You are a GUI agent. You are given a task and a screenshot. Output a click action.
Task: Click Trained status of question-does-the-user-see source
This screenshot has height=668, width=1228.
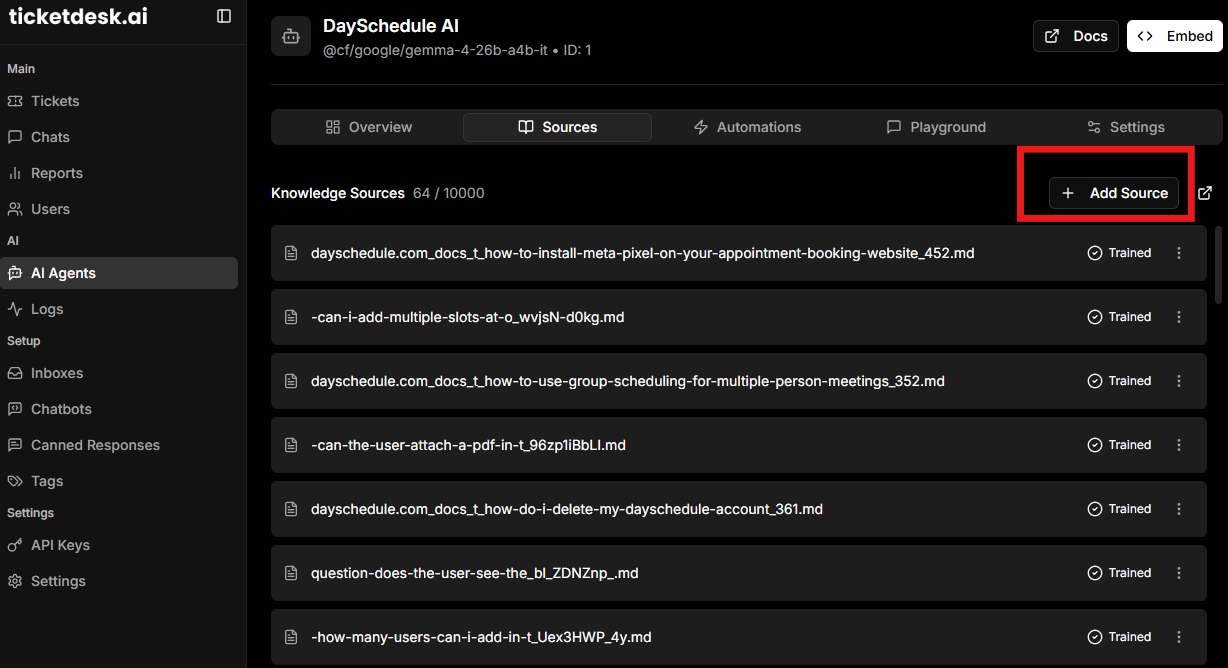click(x=1119, y=573)
